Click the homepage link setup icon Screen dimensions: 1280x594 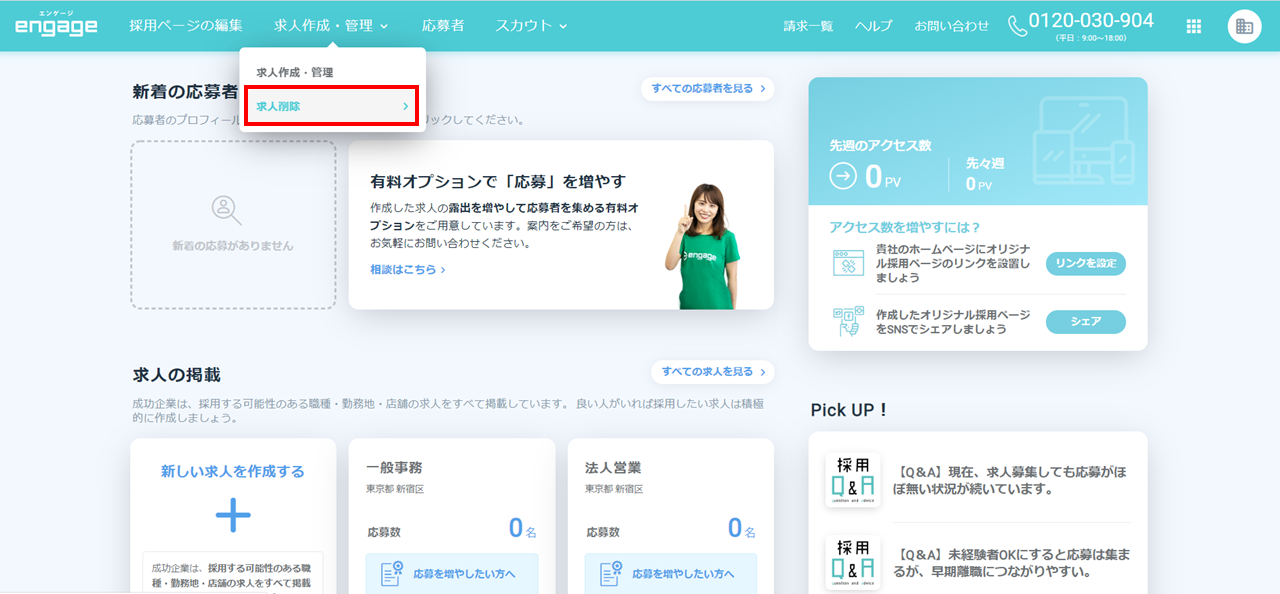click(x=847, y=263)
